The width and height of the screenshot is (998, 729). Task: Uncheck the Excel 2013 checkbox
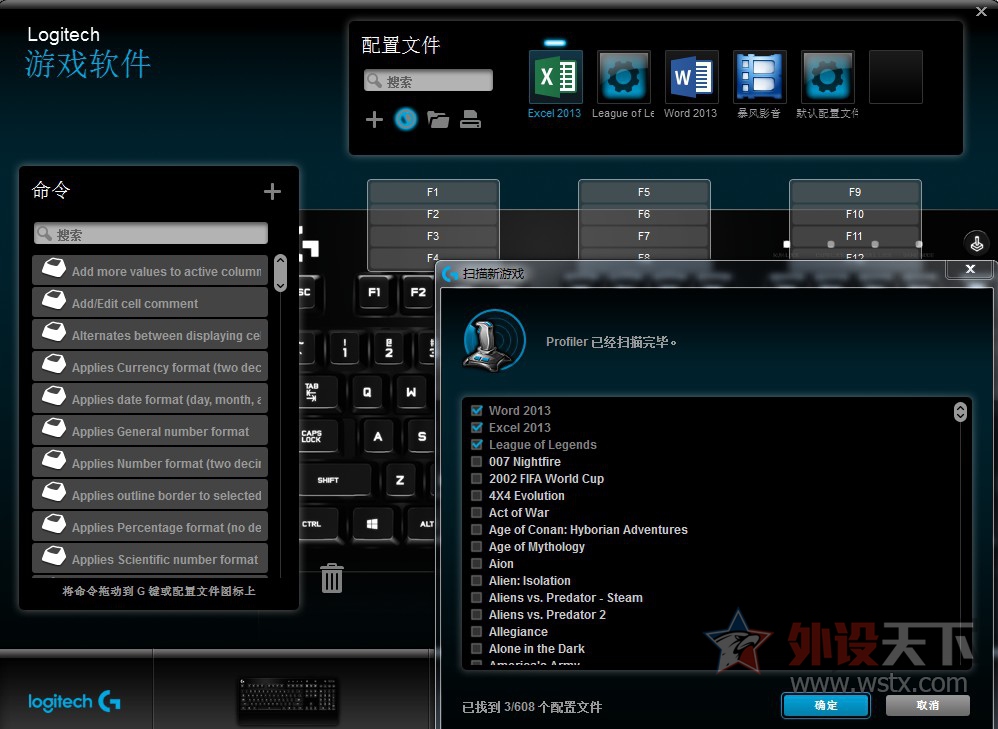(477, 428)
